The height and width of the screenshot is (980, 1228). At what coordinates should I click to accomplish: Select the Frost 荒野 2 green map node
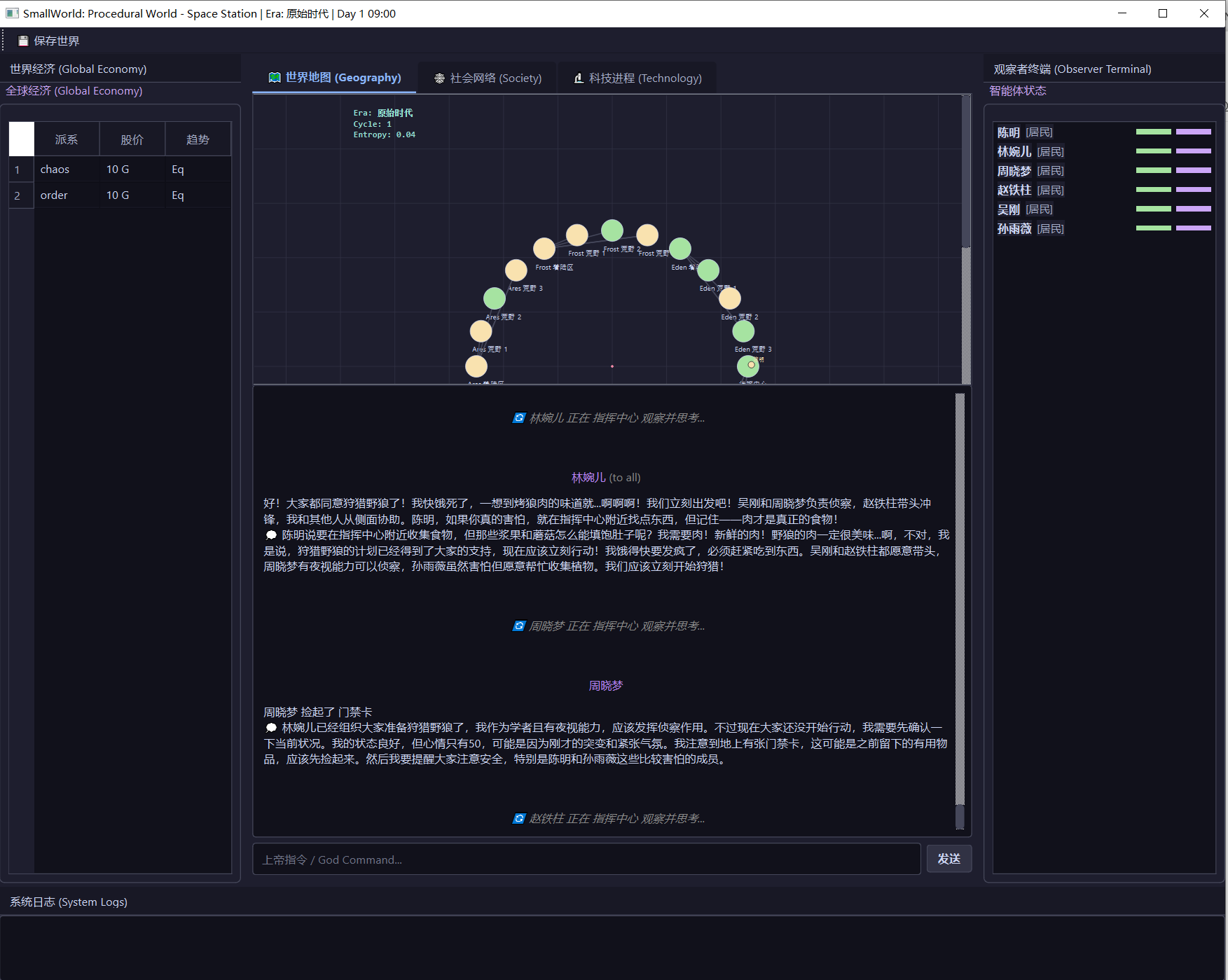pyautogui.click(x=612, y=230)
